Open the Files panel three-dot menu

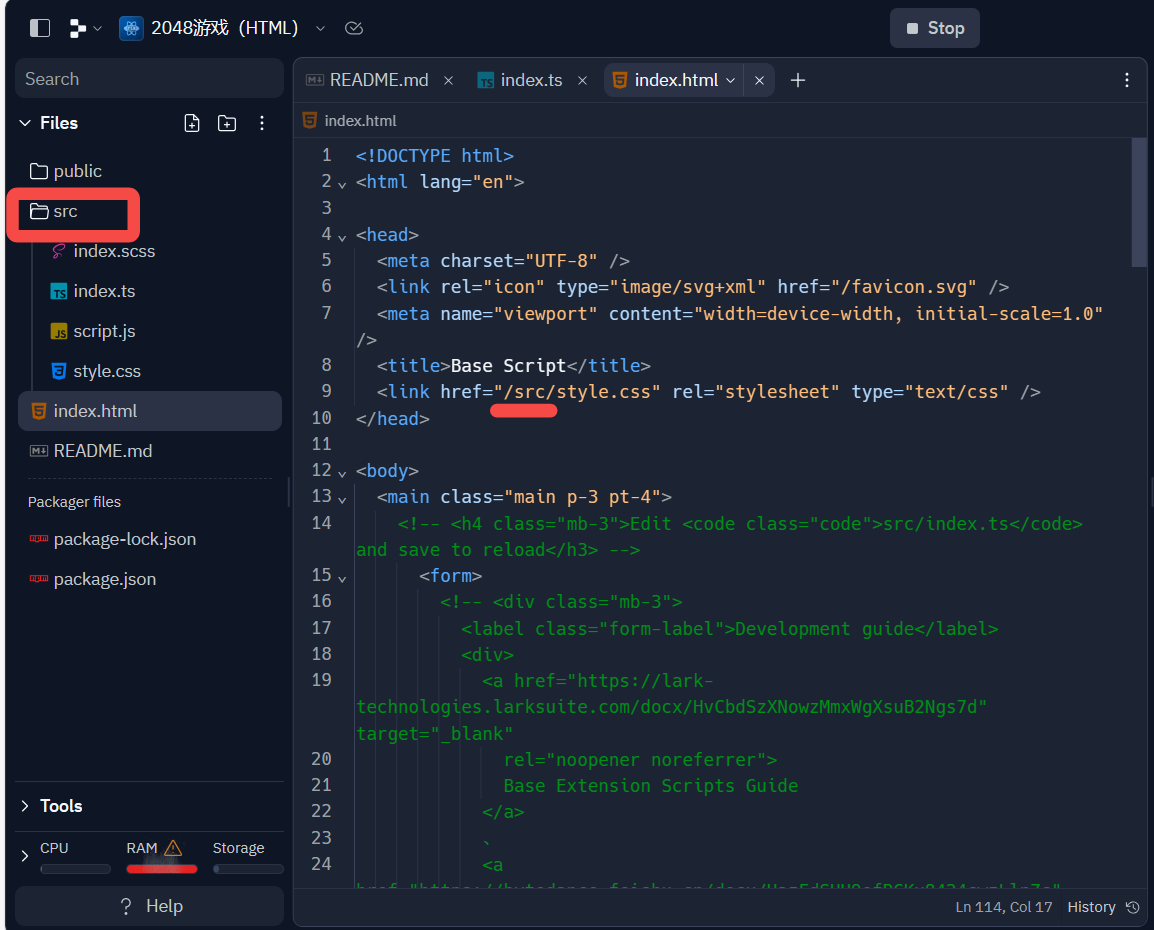coord(262,123)
